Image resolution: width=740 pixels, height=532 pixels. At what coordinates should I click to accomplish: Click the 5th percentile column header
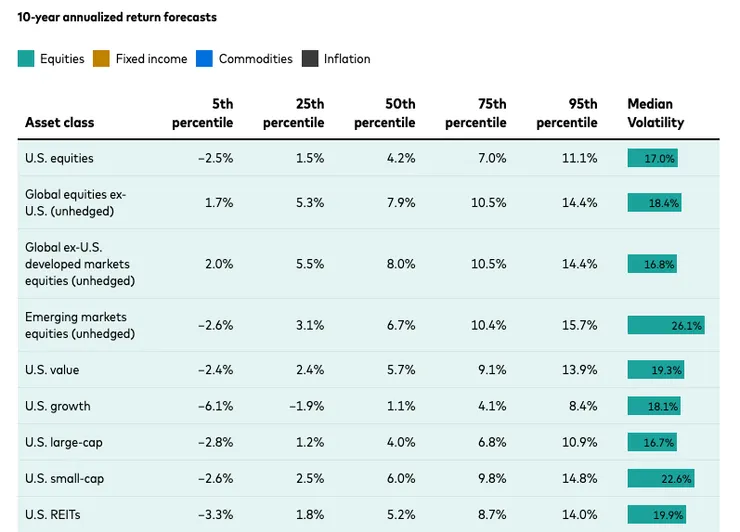(208, 113)
